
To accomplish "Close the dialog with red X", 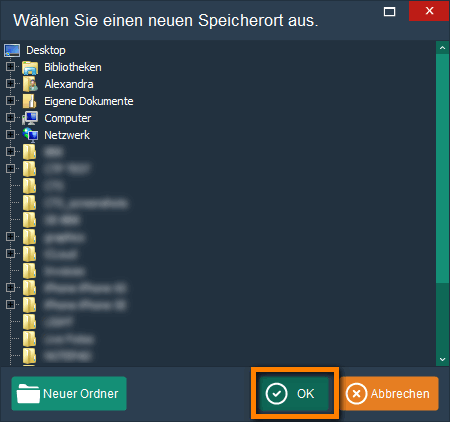I will (x=429, y=11).
